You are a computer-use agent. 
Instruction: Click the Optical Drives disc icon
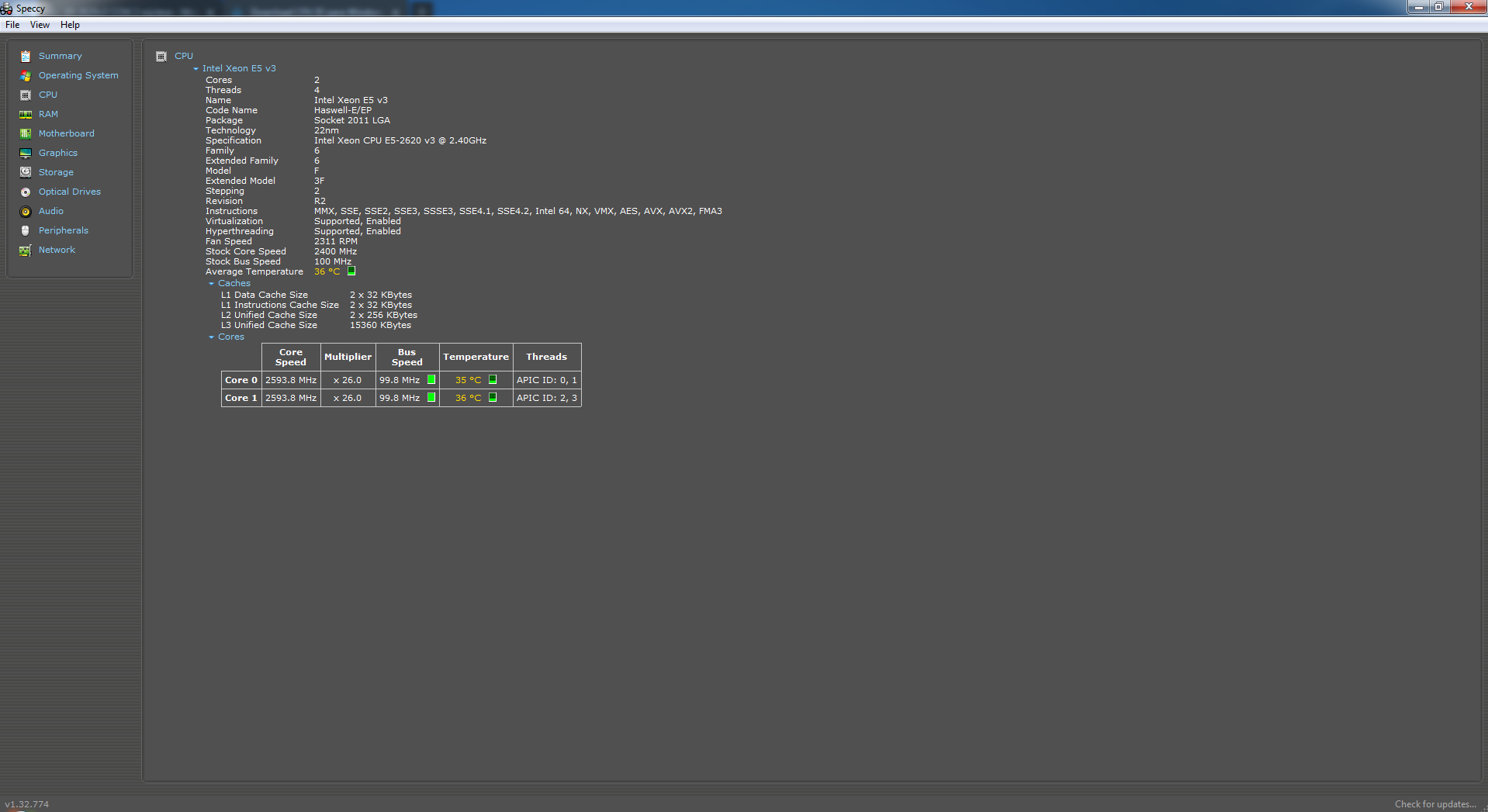pos(26,192)
